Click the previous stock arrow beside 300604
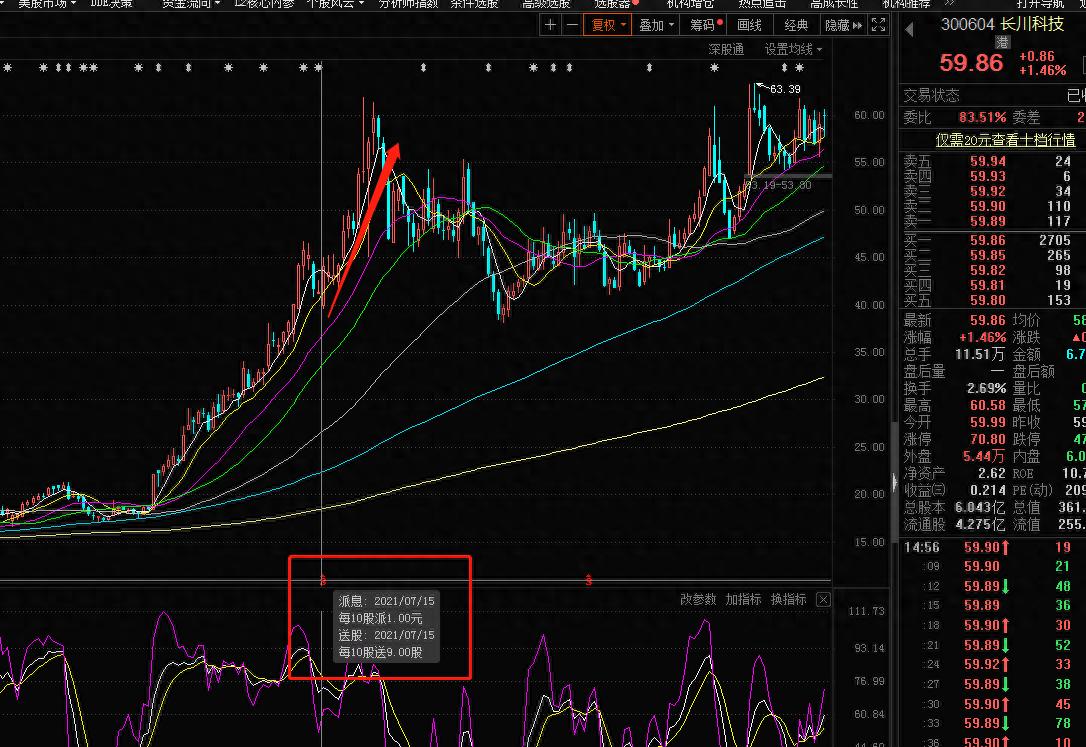The image size is (1086, 747). tap(909, 29)
